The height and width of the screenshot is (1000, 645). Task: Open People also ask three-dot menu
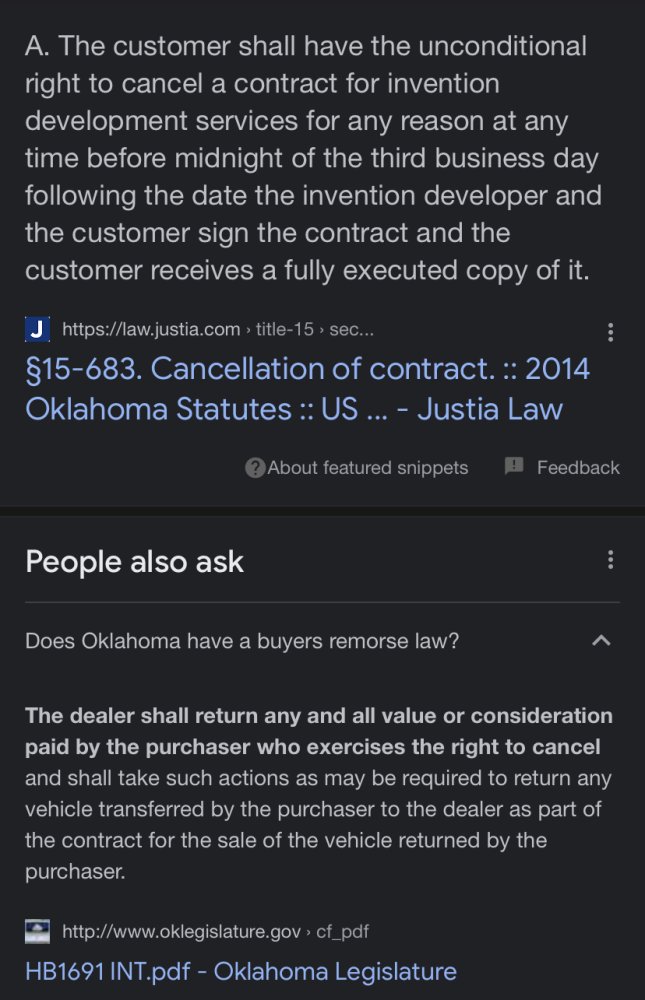(x=610, y=560)
